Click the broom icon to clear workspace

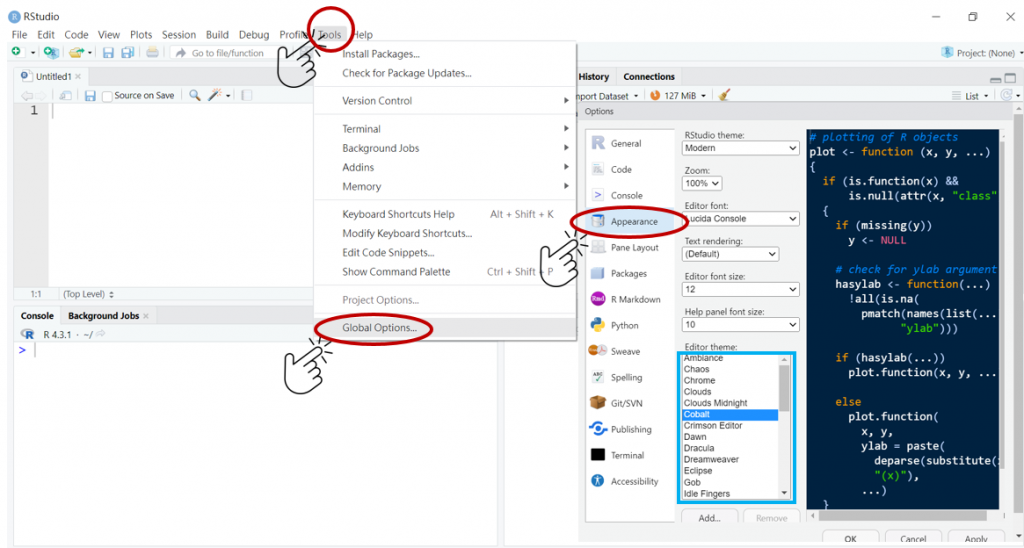[x=724, y=95]
